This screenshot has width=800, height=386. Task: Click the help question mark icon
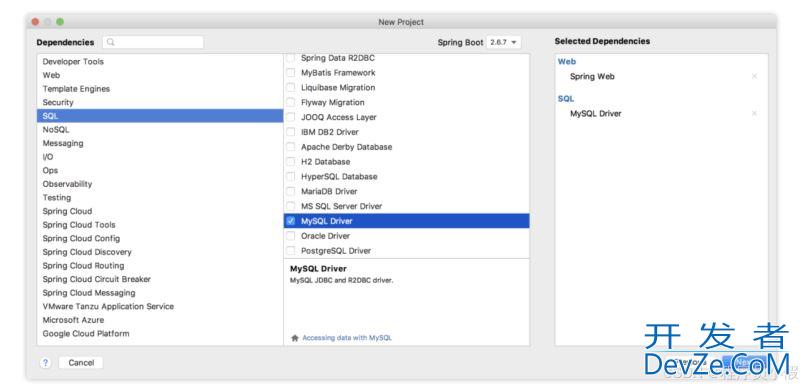point(45,363)
